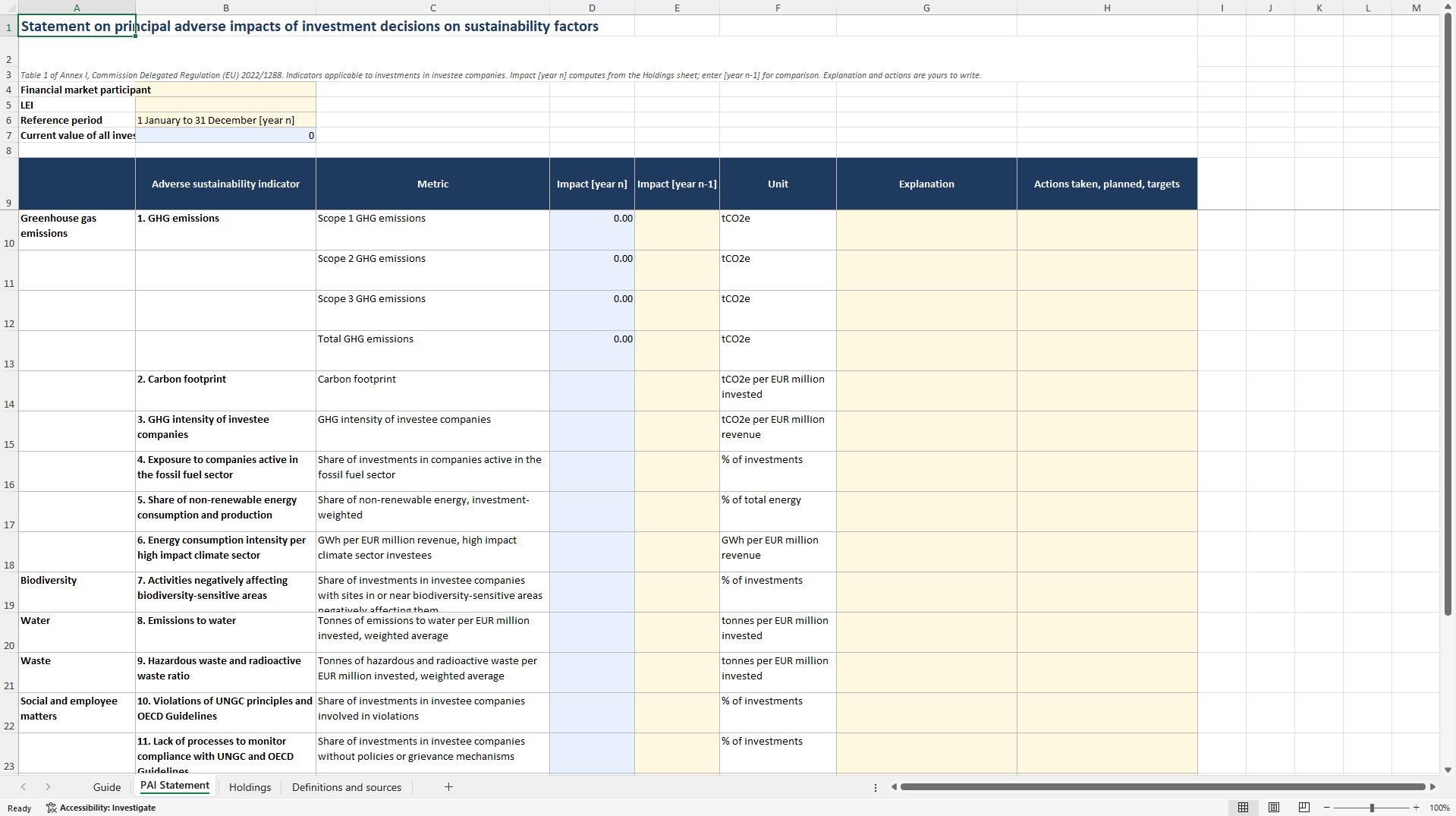
Task: Click Adverse sustainability indicator header
Action: click(225, 184)
